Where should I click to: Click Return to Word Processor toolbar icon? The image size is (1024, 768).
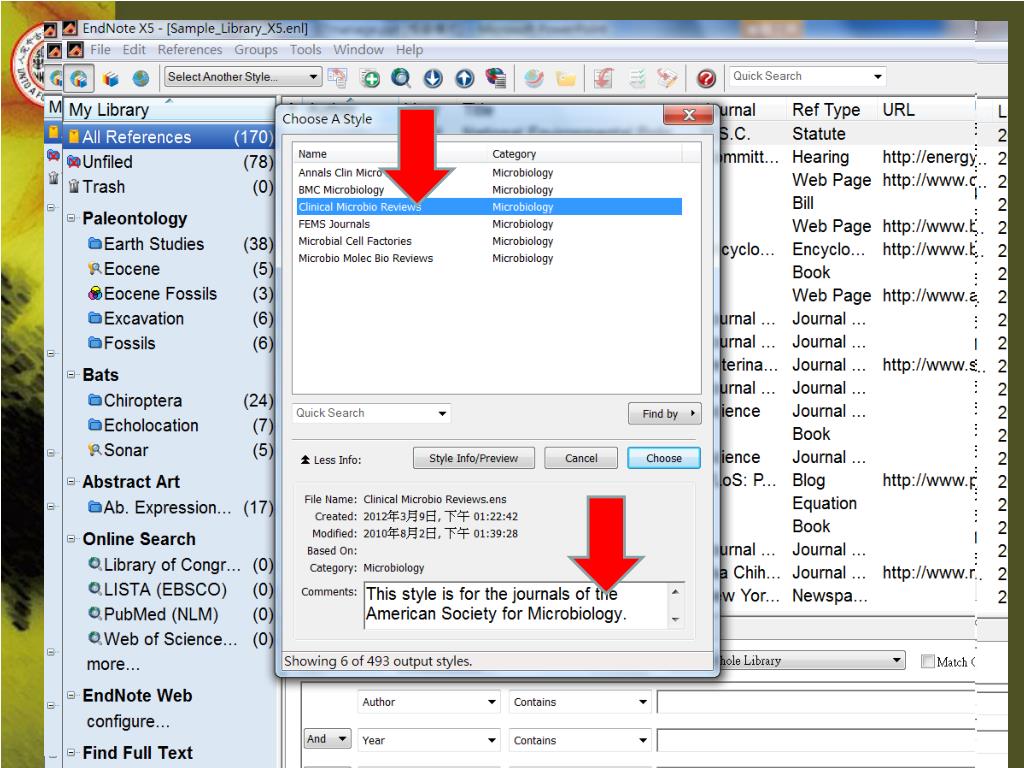pyautogui.click(x=667, y=78)
